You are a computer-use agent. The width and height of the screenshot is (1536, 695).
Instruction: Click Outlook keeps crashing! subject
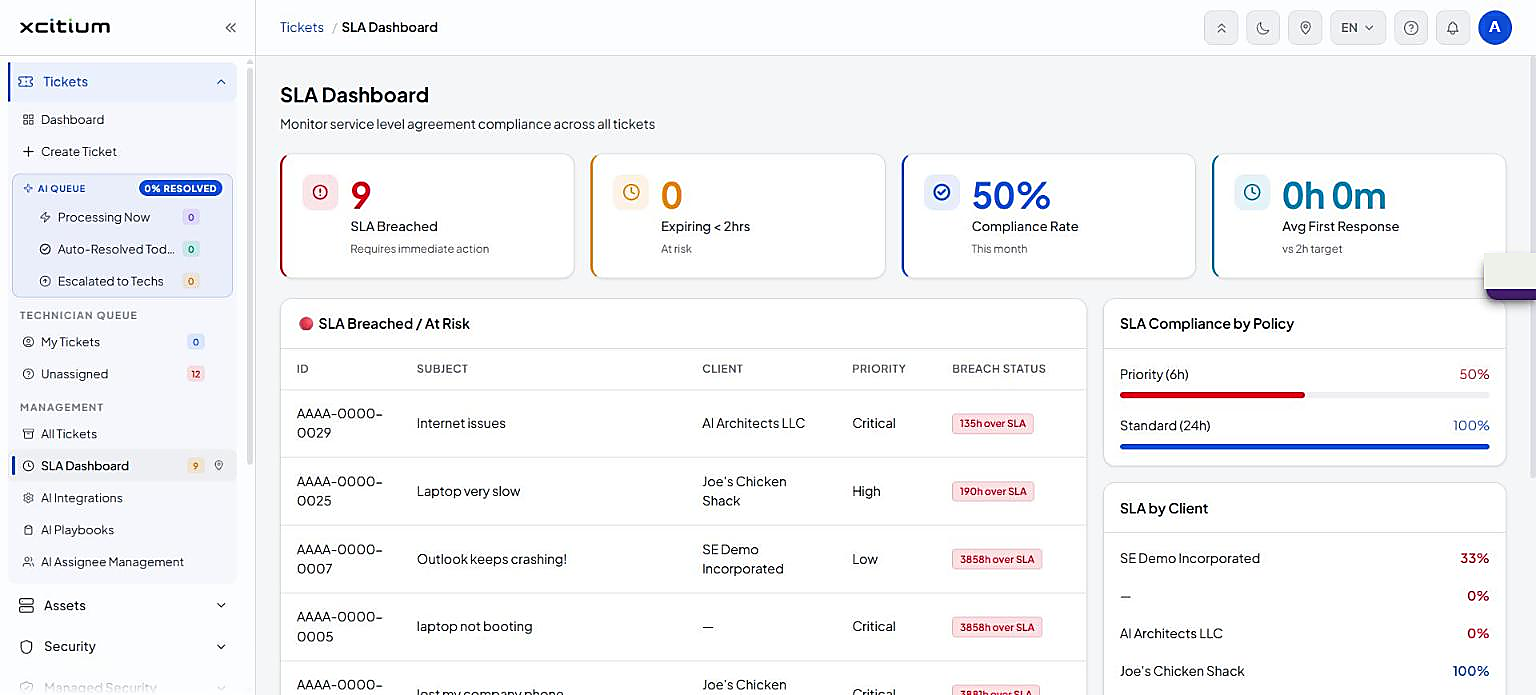click(492, 560)
